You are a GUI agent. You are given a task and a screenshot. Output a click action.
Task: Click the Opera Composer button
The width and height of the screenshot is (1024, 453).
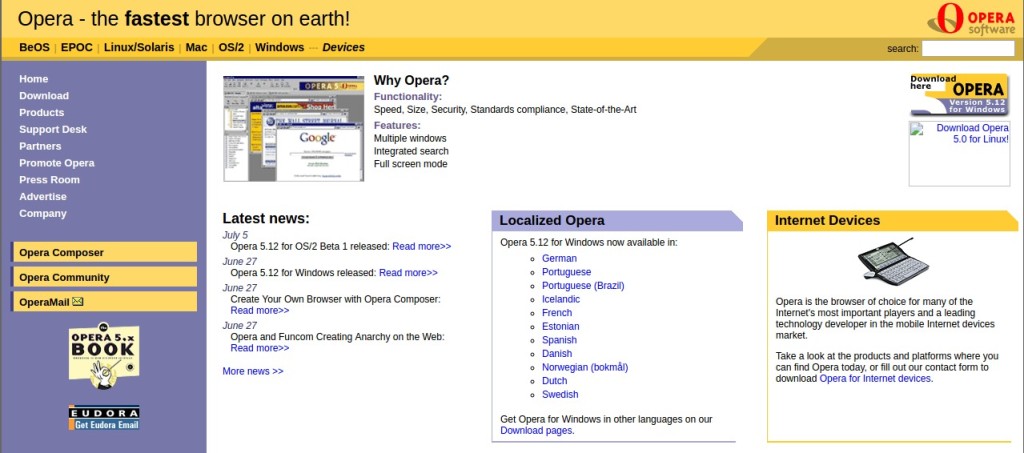104,252
